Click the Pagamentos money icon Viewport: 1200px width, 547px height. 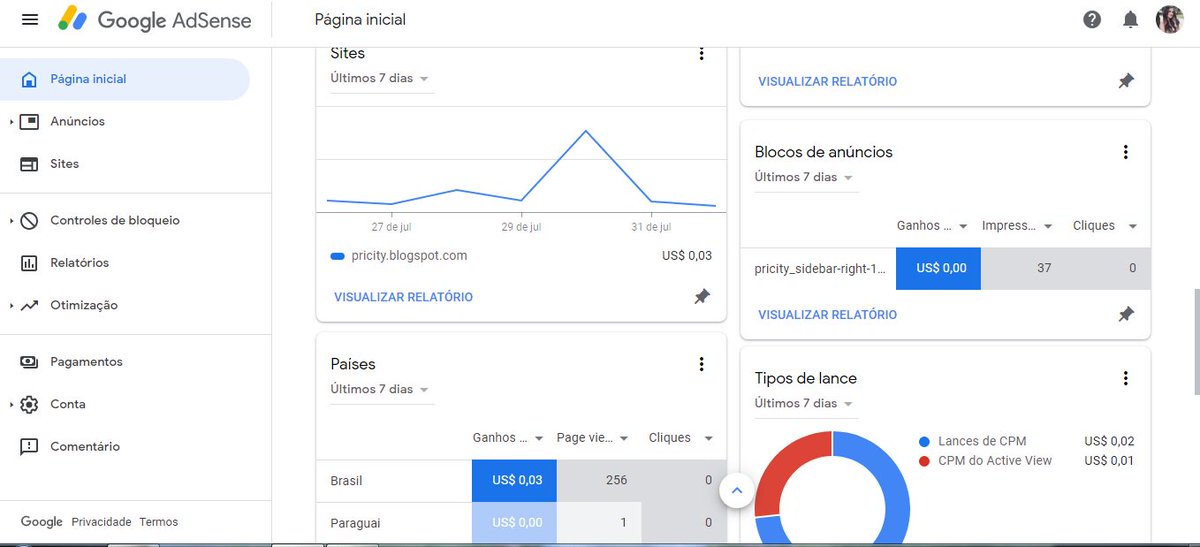pyautogui.click(x=30, y=362)
